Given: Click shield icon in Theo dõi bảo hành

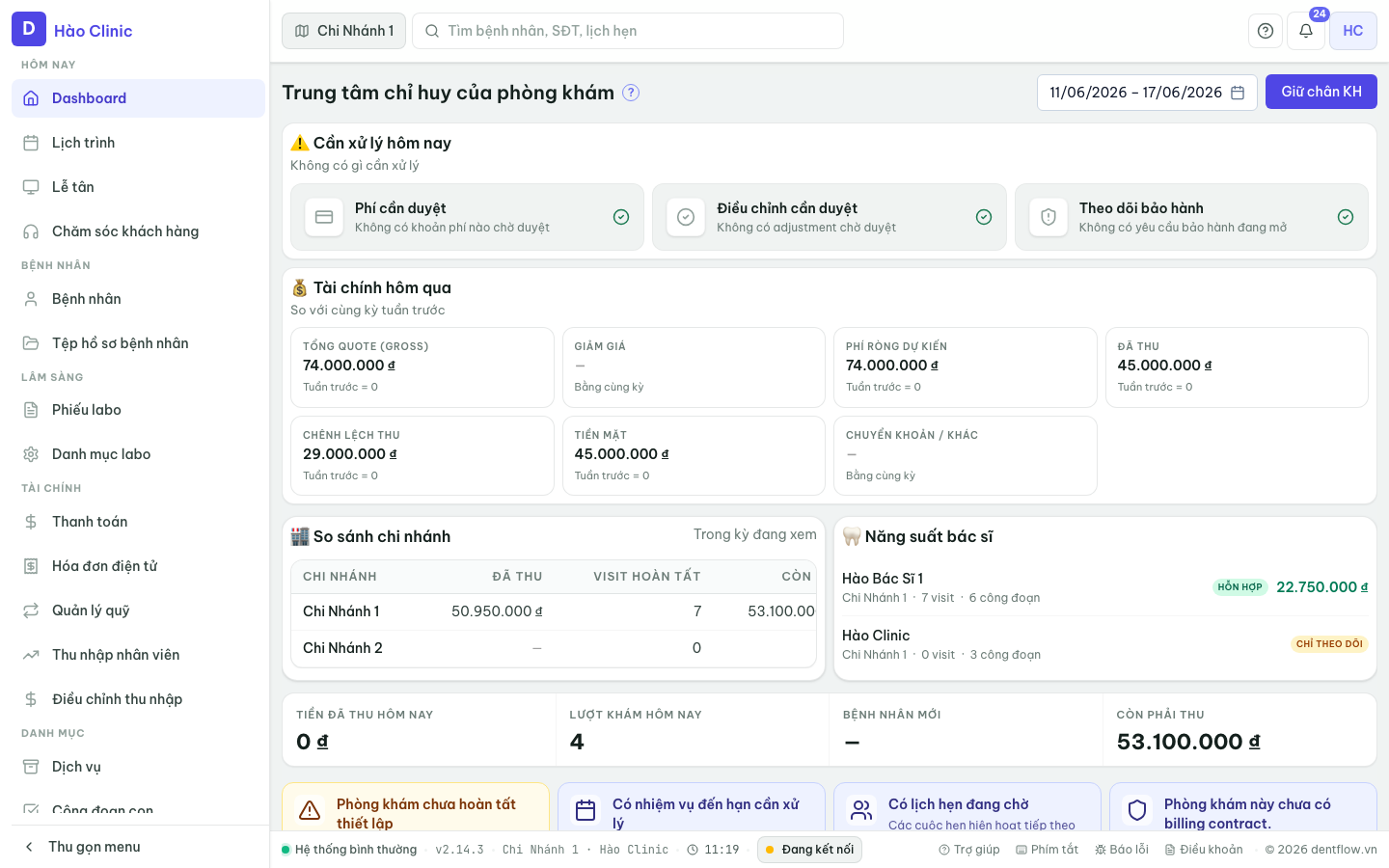Looking at the screenshot, I should (x=1049, y=217).
